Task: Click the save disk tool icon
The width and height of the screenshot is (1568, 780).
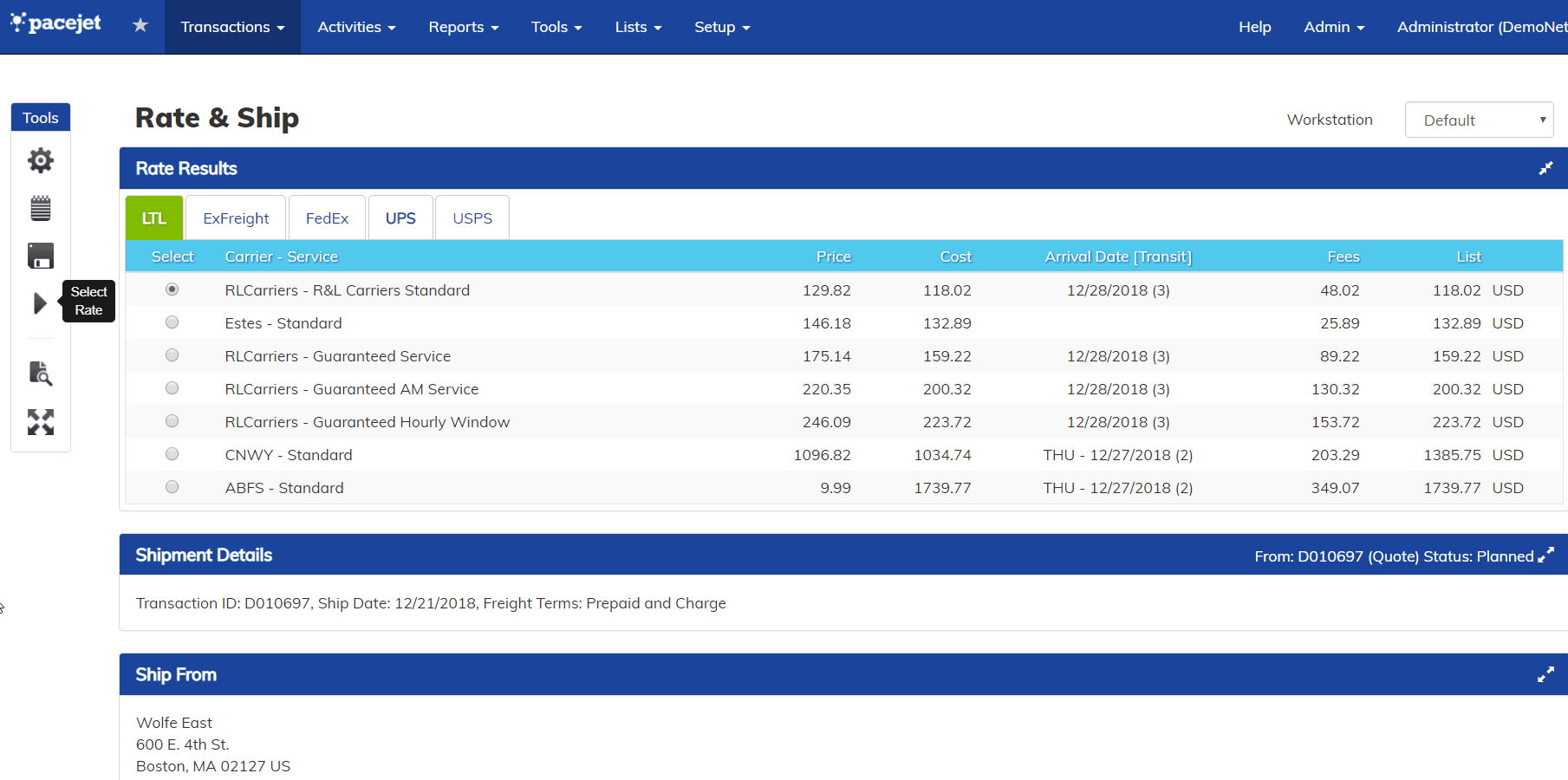Action: 41,256
